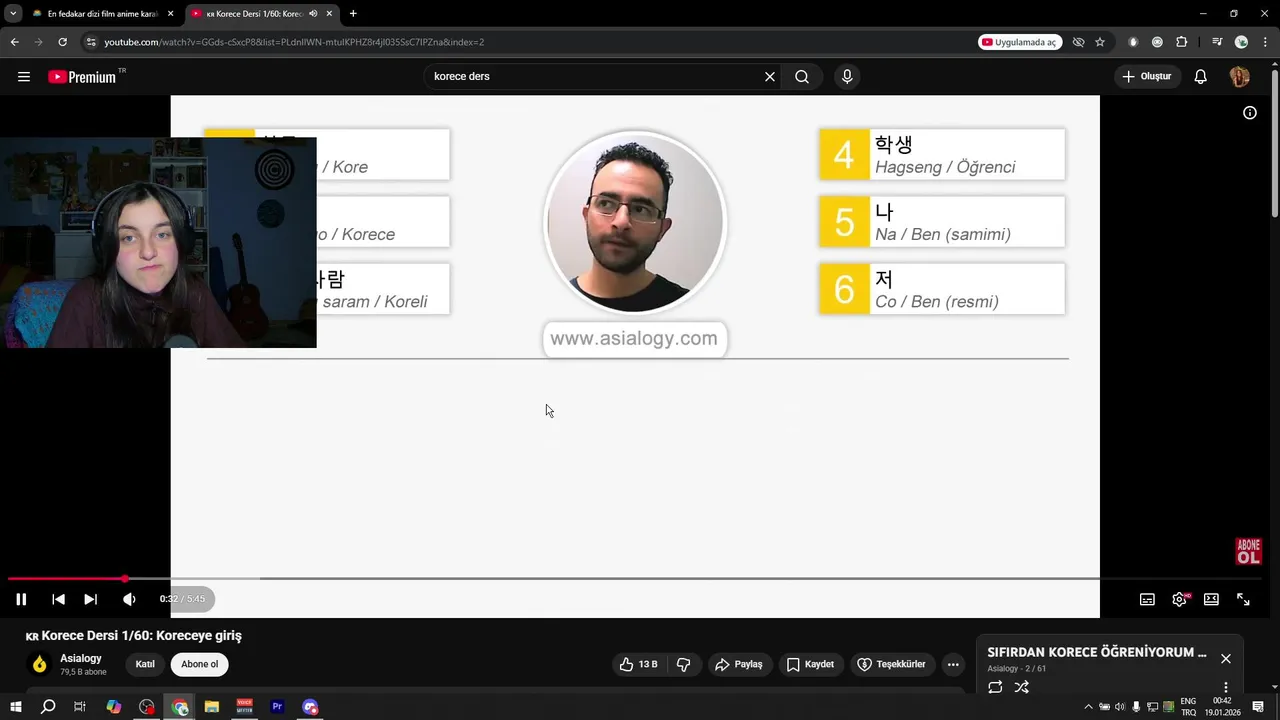The height and width of the screenshot is (720, 1280).
Task: Show hidden system tray icons
Action: [x=1088, y=707]
